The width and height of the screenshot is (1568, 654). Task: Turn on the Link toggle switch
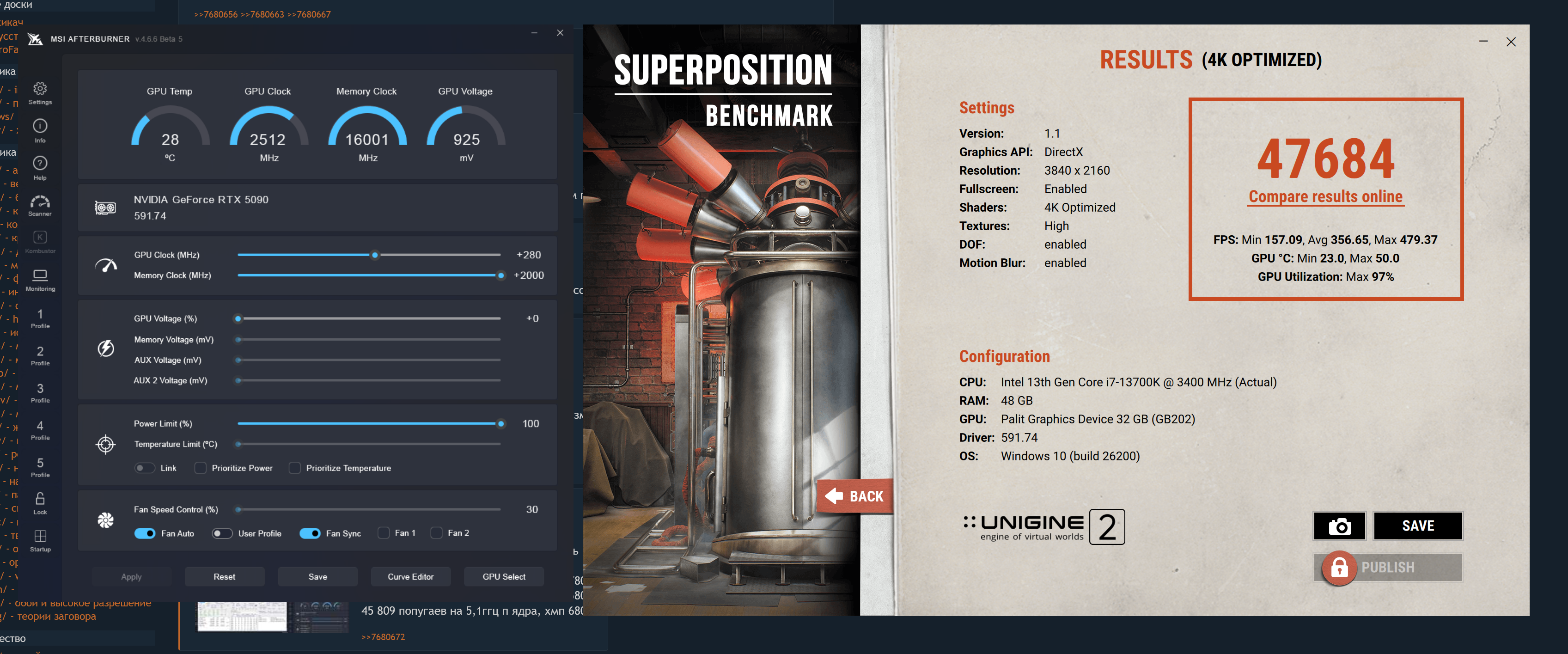145,468
